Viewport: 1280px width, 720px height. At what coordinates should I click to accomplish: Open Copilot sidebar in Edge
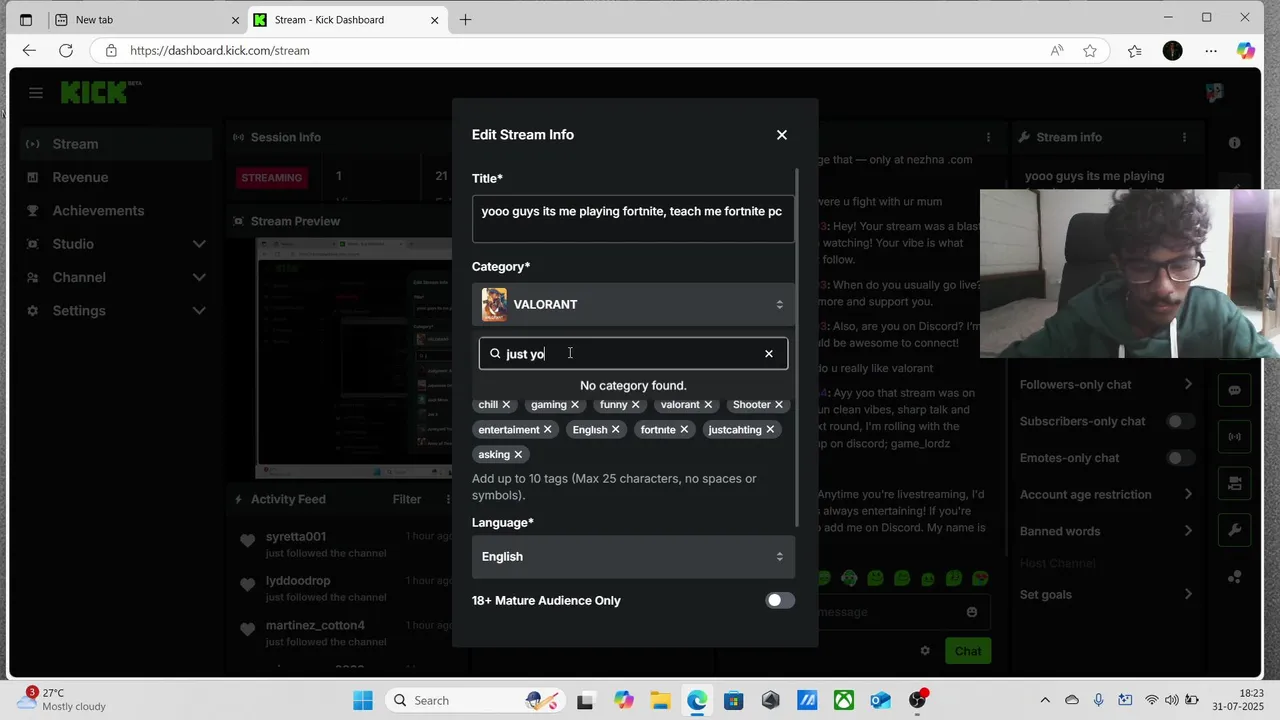tap(1246, 50)
